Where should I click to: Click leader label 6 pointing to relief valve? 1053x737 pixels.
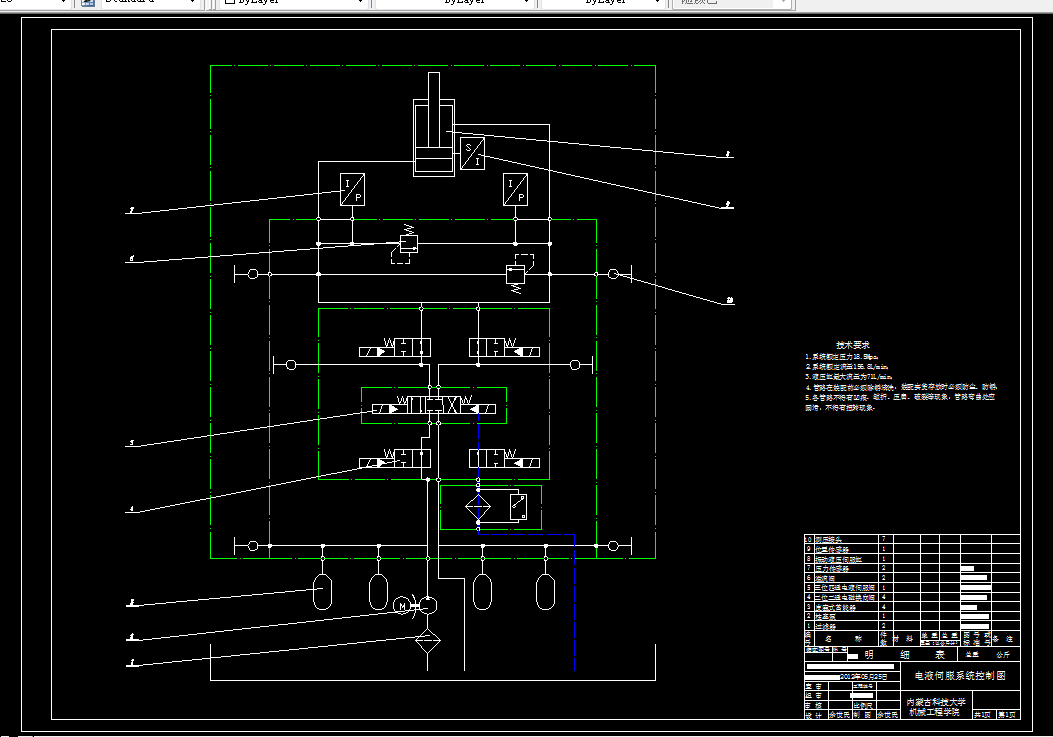pyautogui.click(x=132, y=258)
